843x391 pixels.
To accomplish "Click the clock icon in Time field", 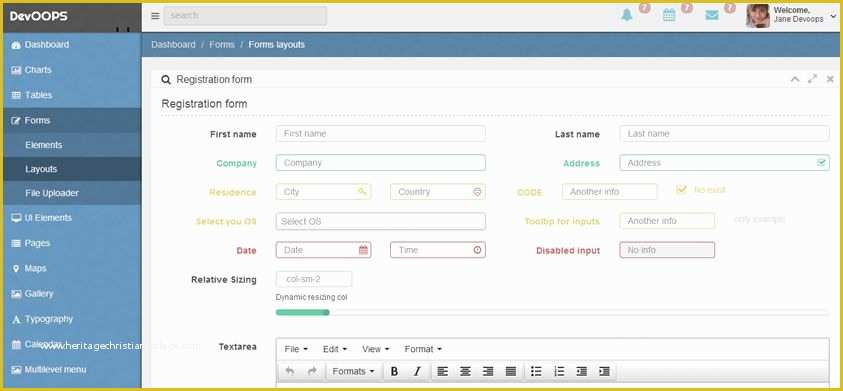I will coord(477,250).
